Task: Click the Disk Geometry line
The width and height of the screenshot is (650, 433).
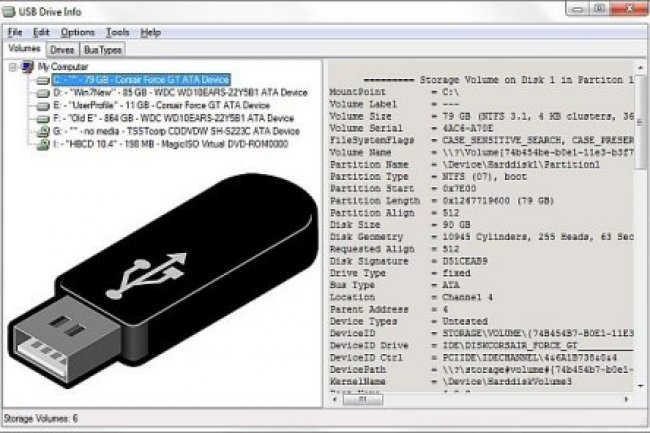Action: pyautogui.click(x=481, y=237)
